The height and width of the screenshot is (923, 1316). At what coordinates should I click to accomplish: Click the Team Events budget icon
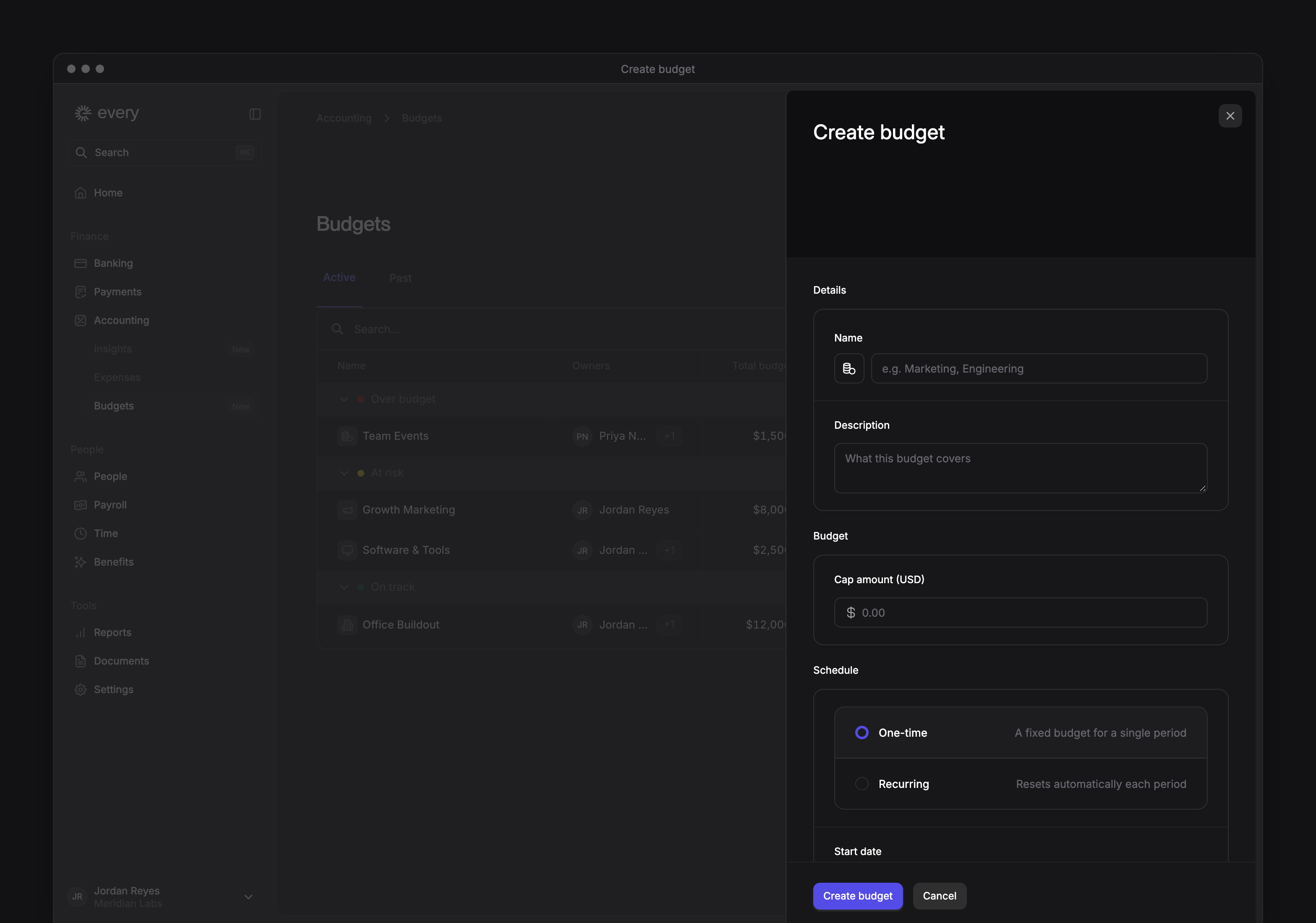point(347,436)
